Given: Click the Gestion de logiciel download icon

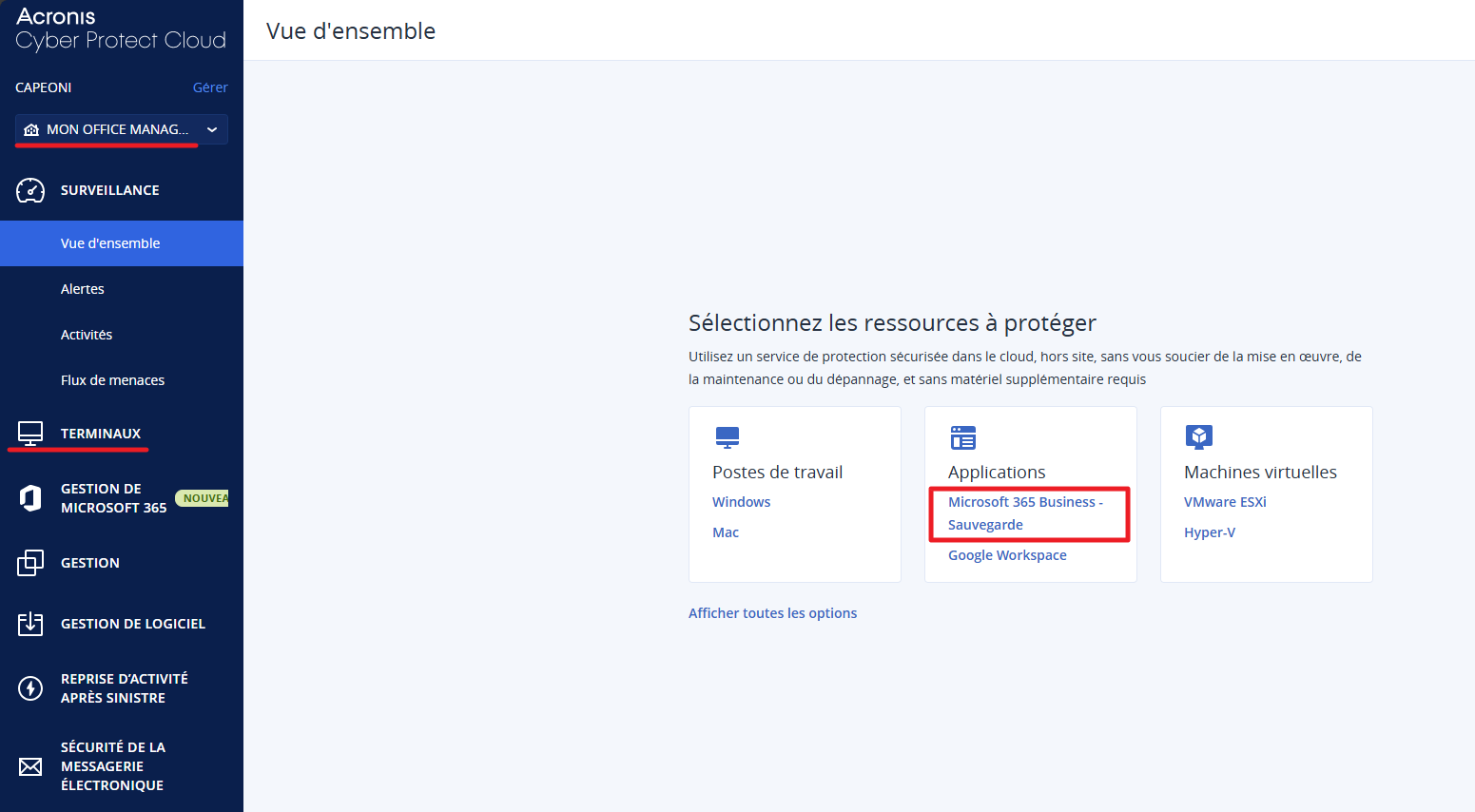Looking at the screenshot, I should [30, 624].
